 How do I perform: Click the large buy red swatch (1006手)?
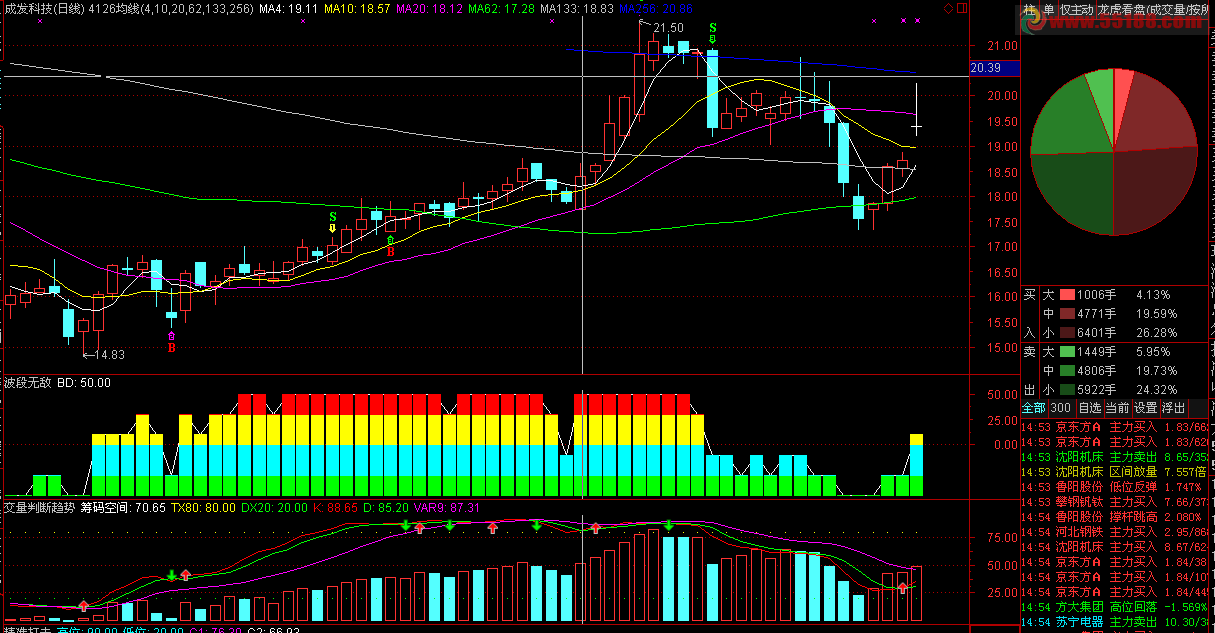(1067, 296)
